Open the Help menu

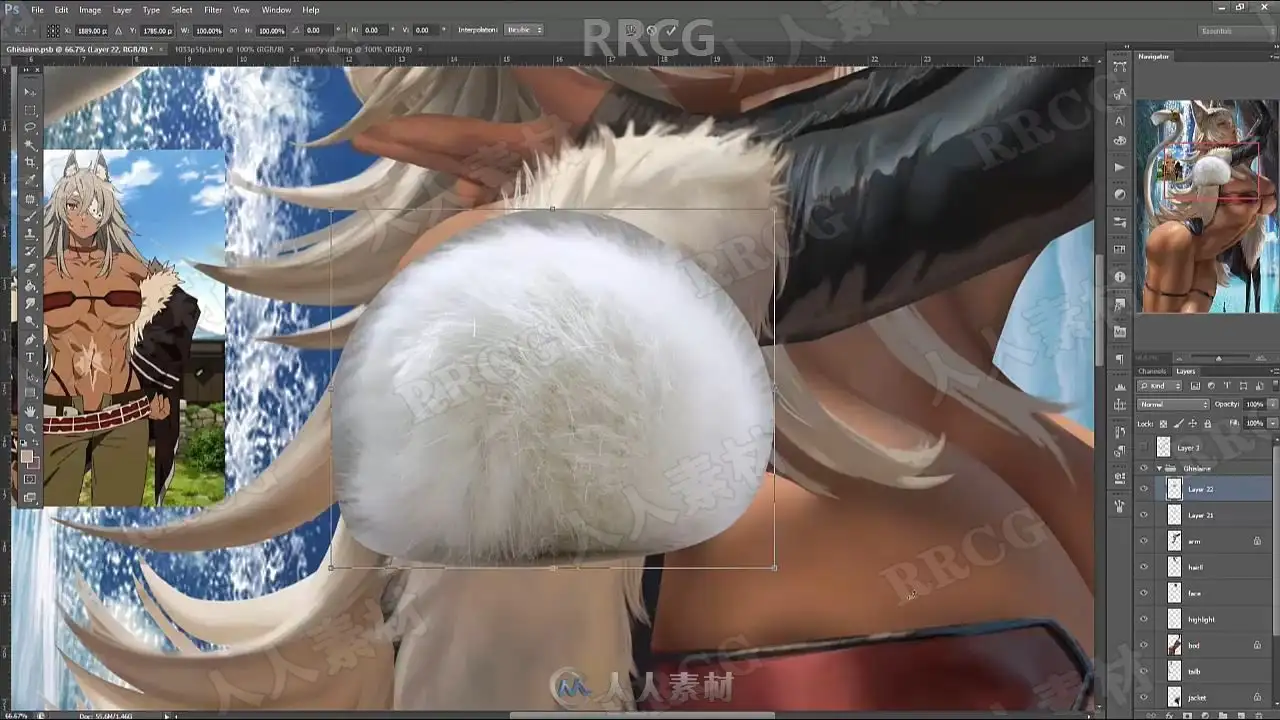[311, 10]
